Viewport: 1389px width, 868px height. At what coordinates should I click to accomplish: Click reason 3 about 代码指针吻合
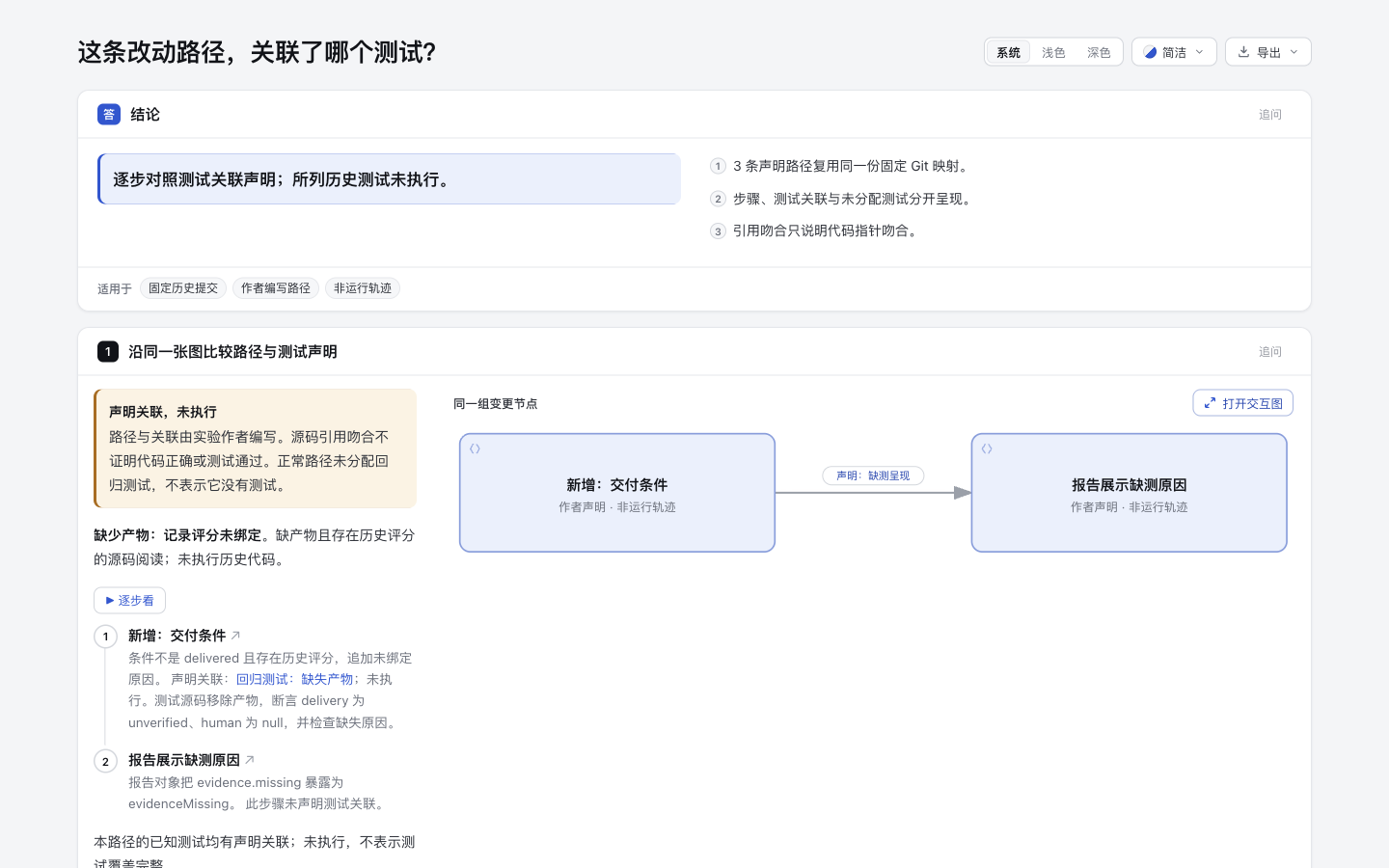click(x=815, y=231)
